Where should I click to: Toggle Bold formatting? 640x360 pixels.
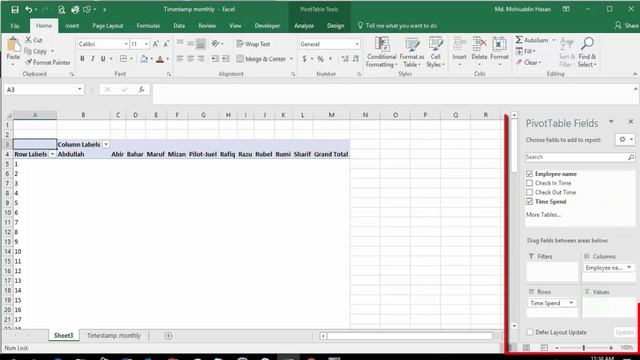click(82, 59)
